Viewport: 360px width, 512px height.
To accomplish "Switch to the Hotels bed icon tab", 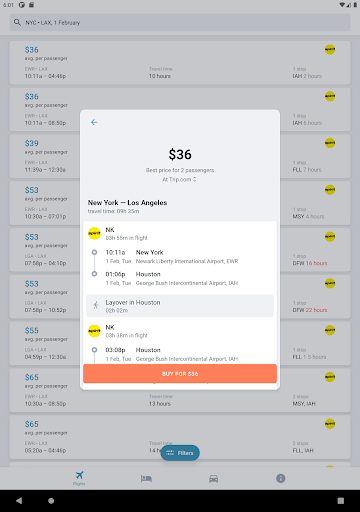I will (146, 479).
